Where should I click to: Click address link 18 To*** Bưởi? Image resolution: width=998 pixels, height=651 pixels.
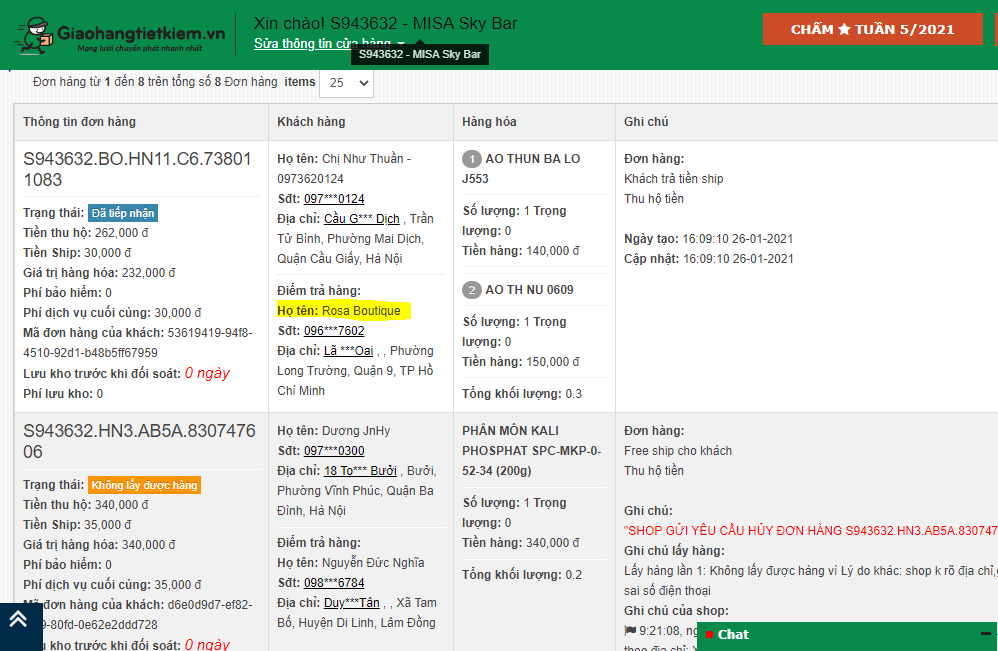360,471
